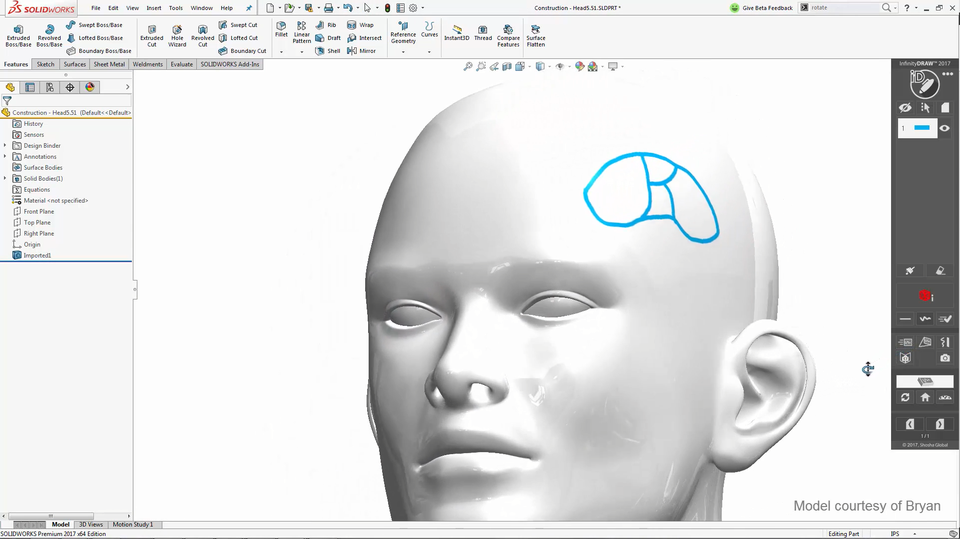Select the InfinityDRAW eraser tool
The height and width of the screenshot is (539, 960).
(x=941, y=270)
